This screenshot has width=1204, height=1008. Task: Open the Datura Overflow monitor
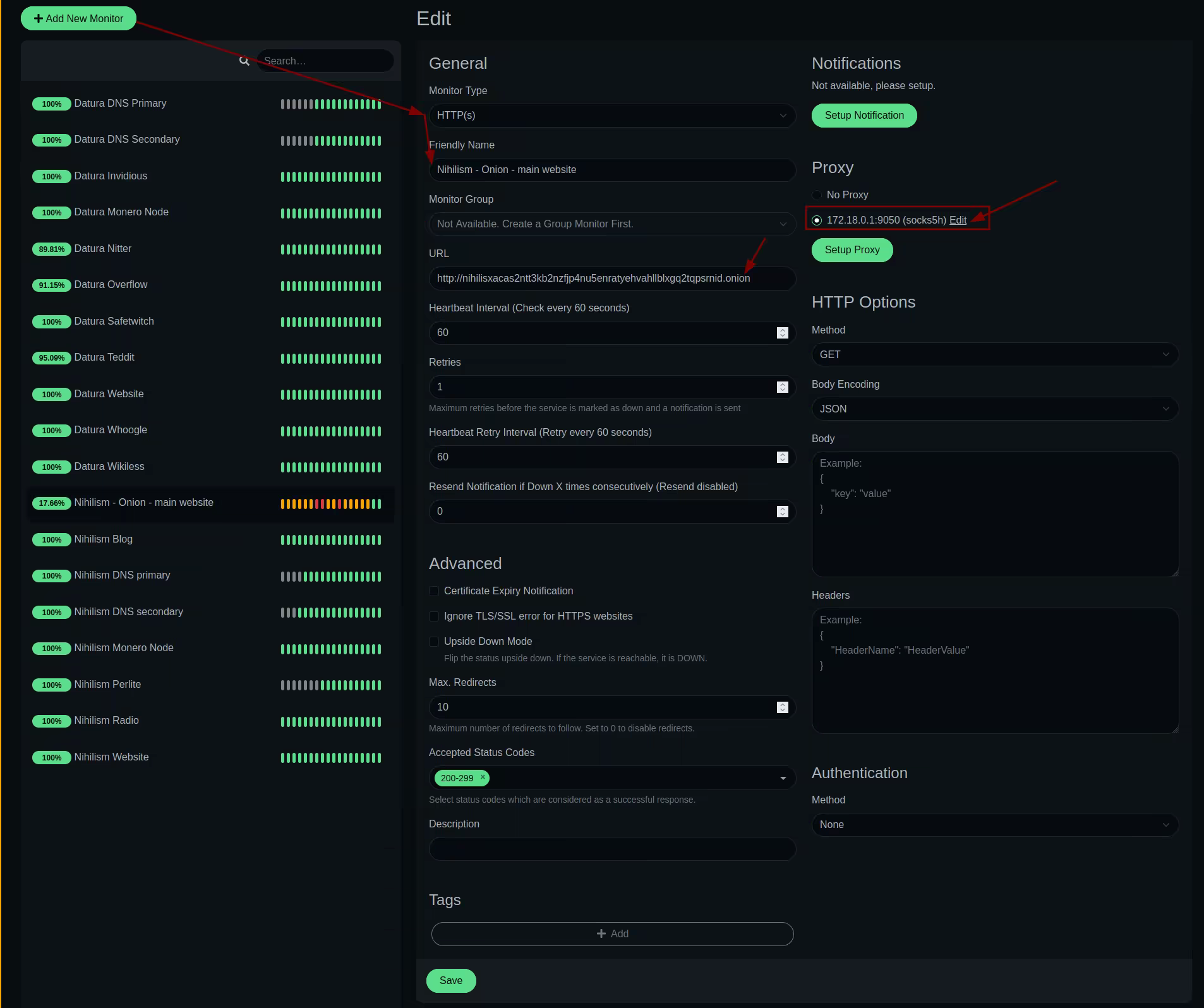212,285
